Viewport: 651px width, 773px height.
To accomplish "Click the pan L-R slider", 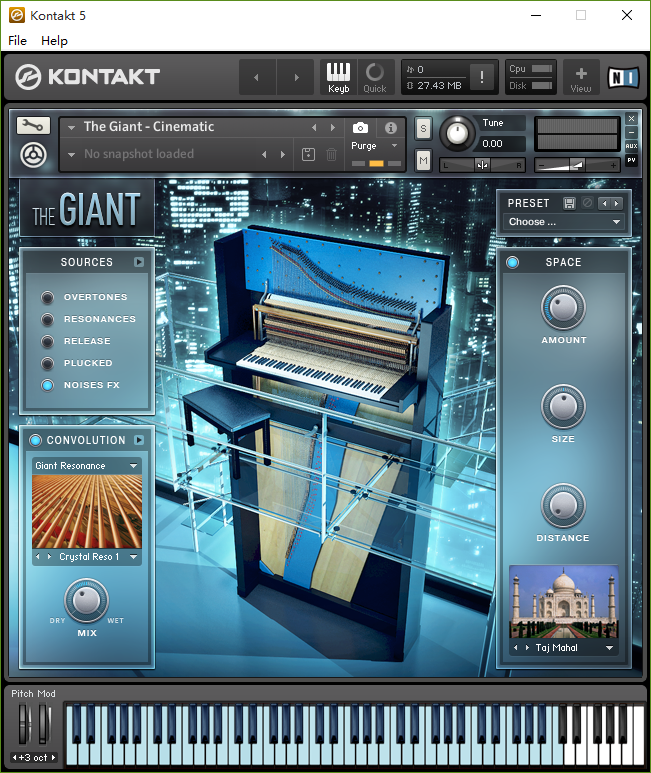I will point(482,166).
